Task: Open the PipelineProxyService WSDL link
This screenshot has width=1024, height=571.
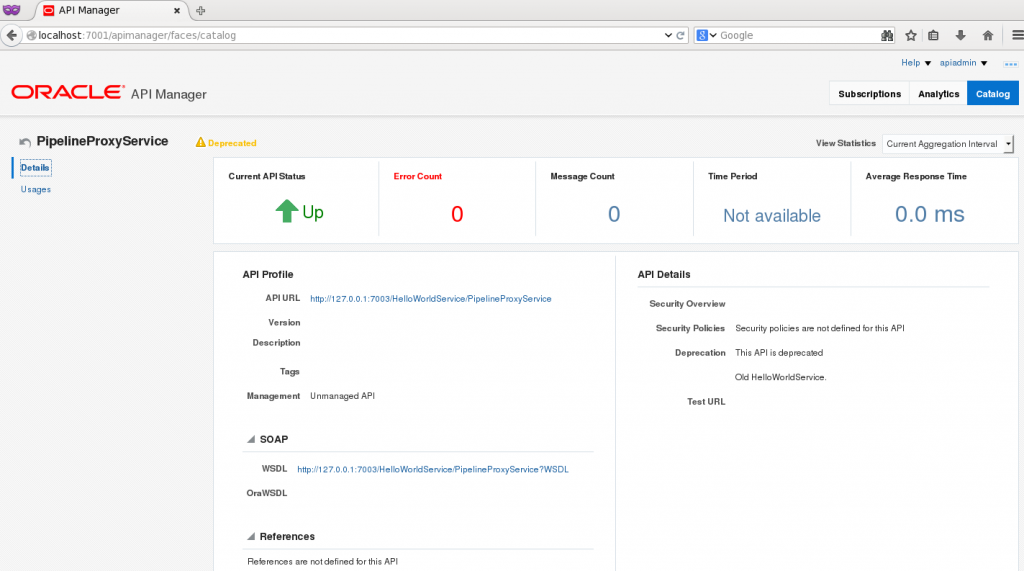Action: click(432, 469)
